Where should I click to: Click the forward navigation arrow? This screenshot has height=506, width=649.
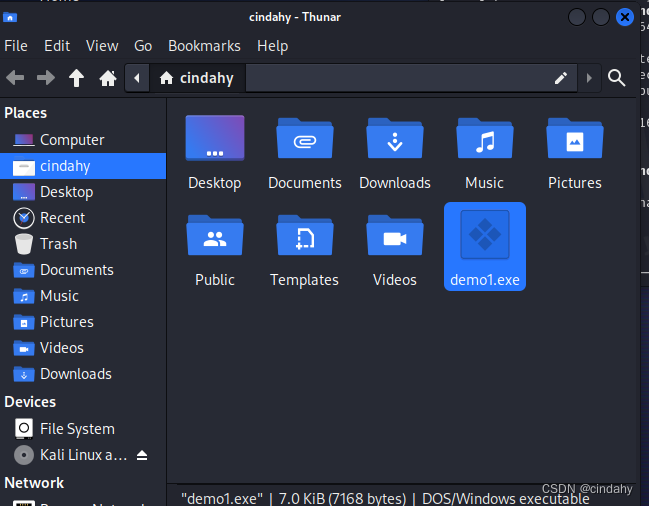(x=45, y=78)
